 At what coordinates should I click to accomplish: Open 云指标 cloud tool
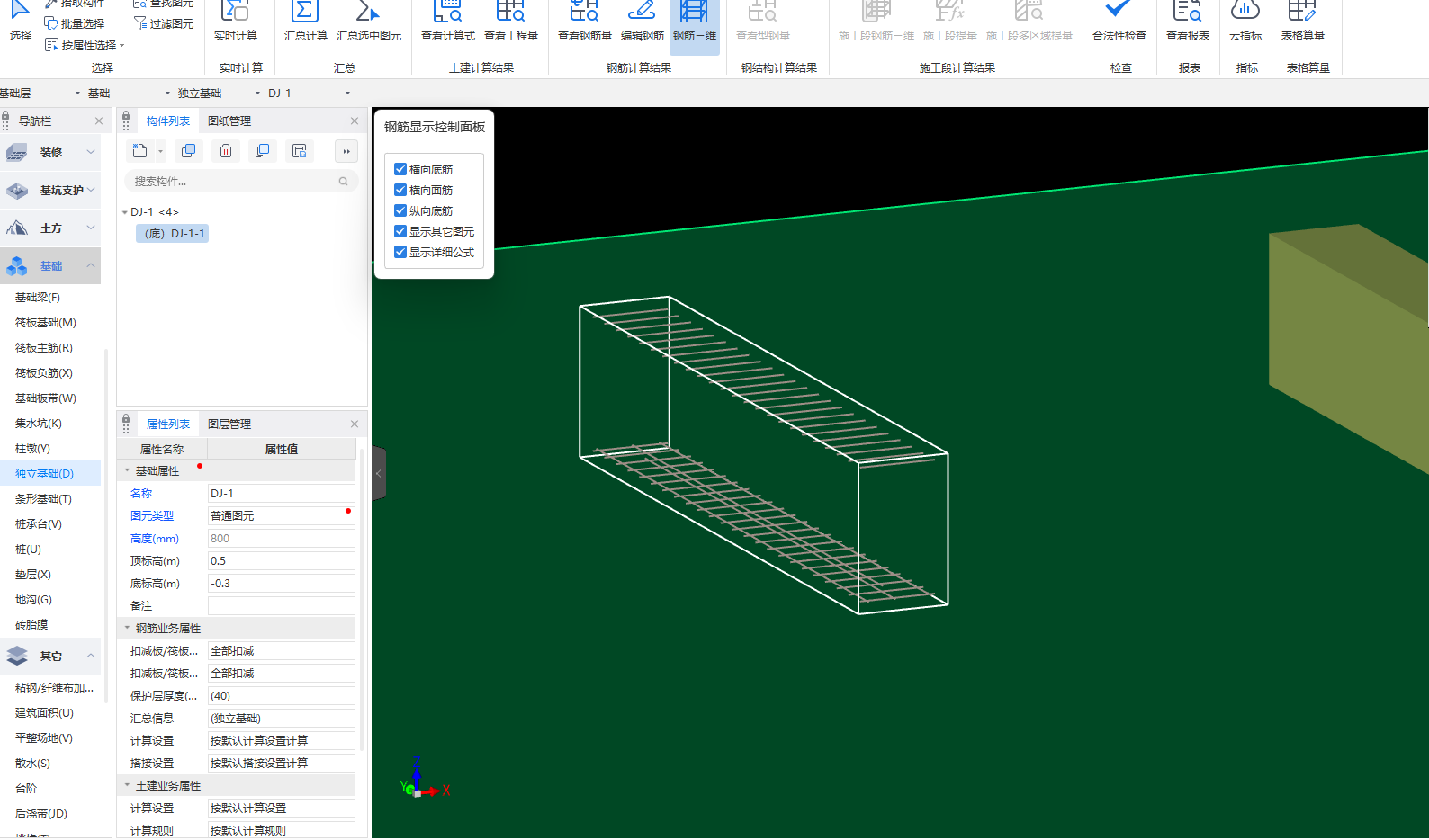1245,22
